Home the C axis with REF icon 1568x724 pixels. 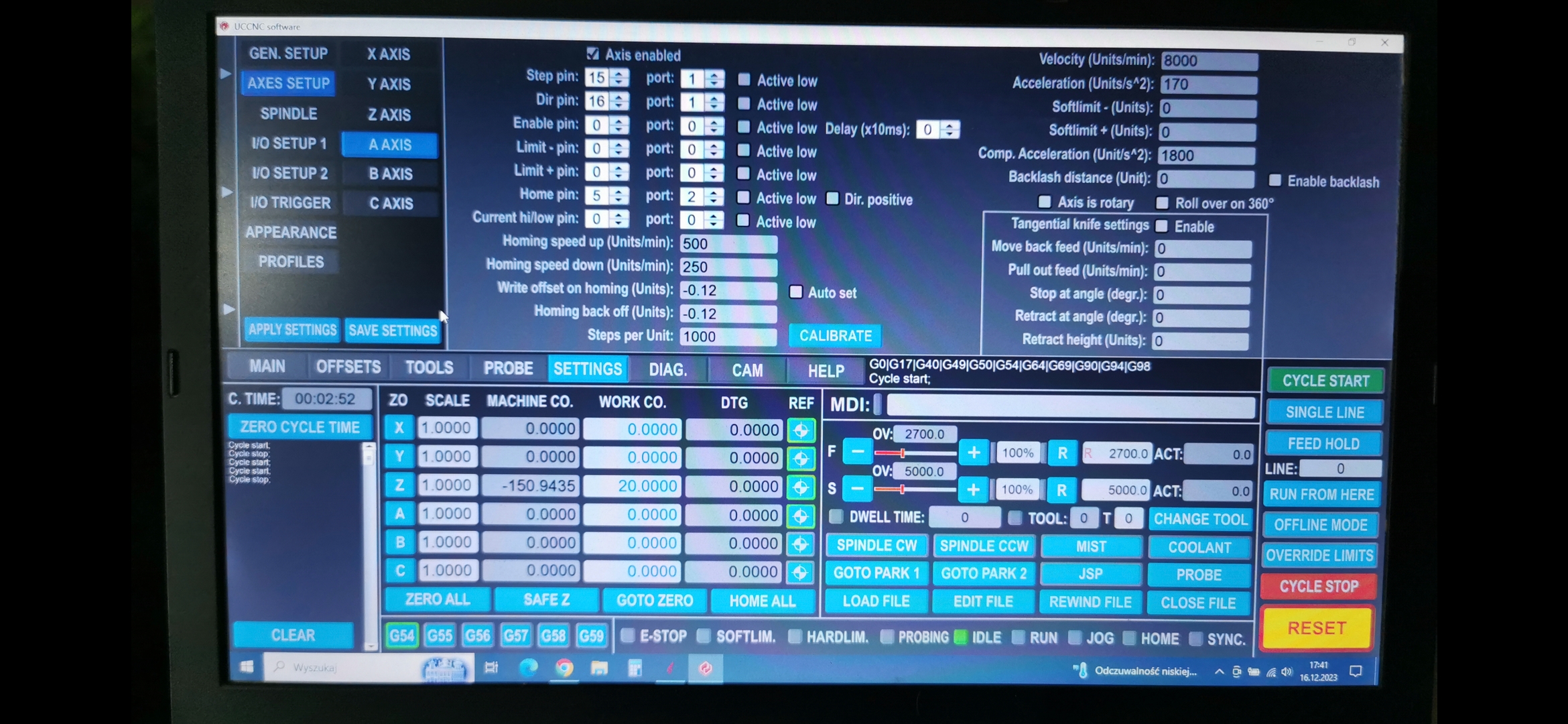(x=800, y=572)
